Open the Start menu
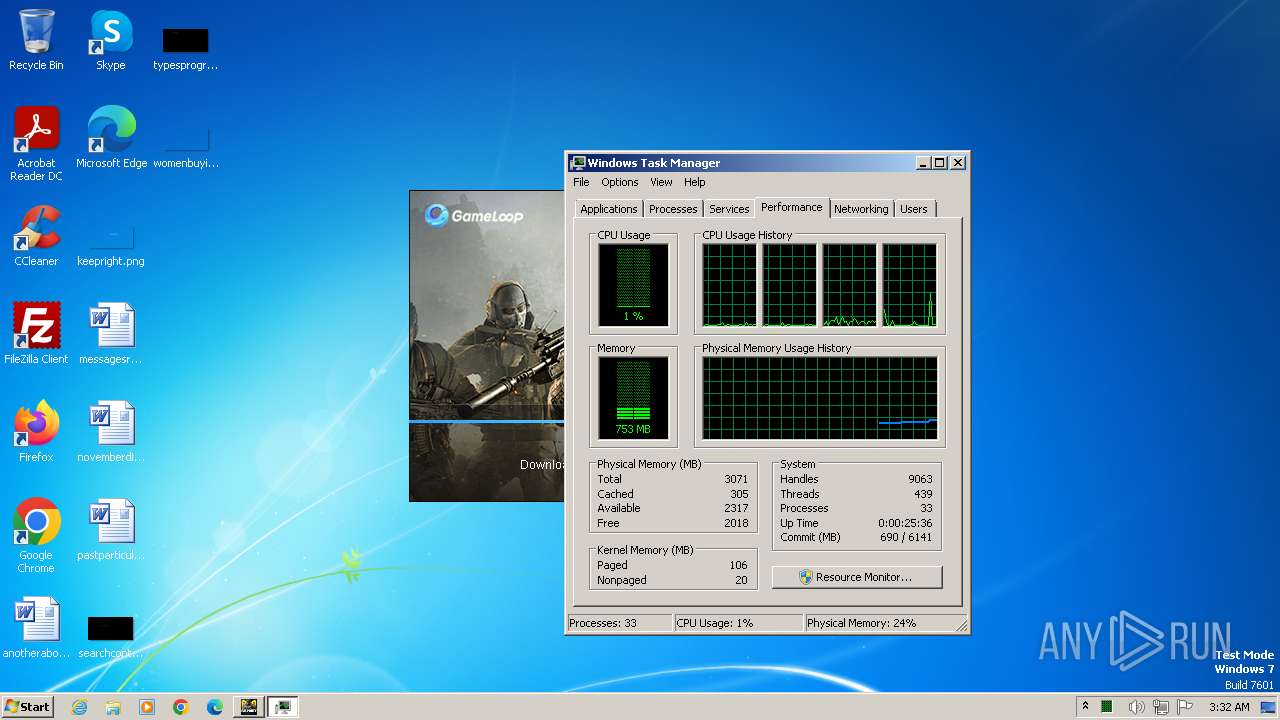This screenshot has width=1280, height=720. [x=27, y=707]
